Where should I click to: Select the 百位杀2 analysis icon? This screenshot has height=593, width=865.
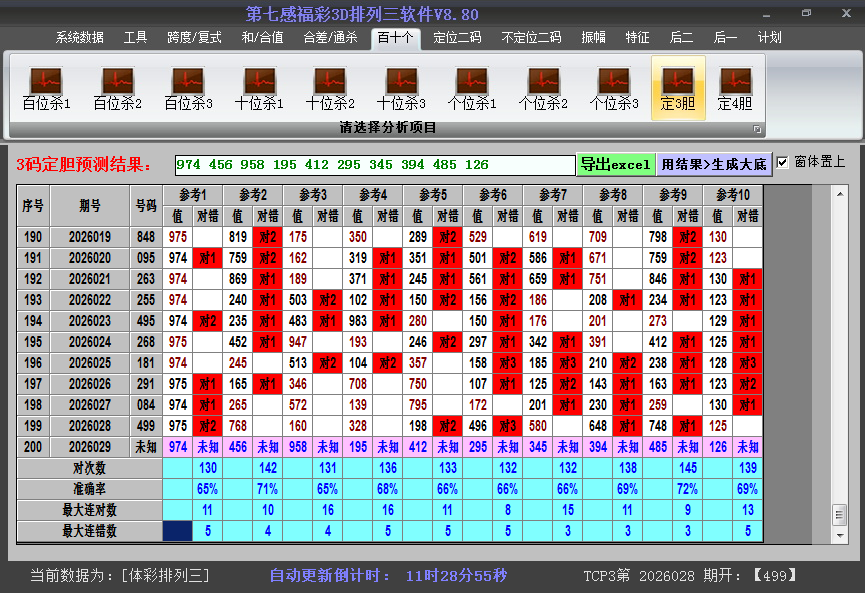pyautogui.click(x=117, y=88)
